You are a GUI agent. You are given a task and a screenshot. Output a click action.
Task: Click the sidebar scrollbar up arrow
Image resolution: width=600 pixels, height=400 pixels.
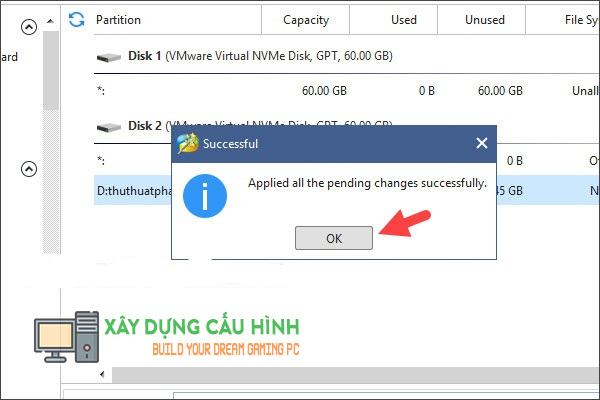51,21
